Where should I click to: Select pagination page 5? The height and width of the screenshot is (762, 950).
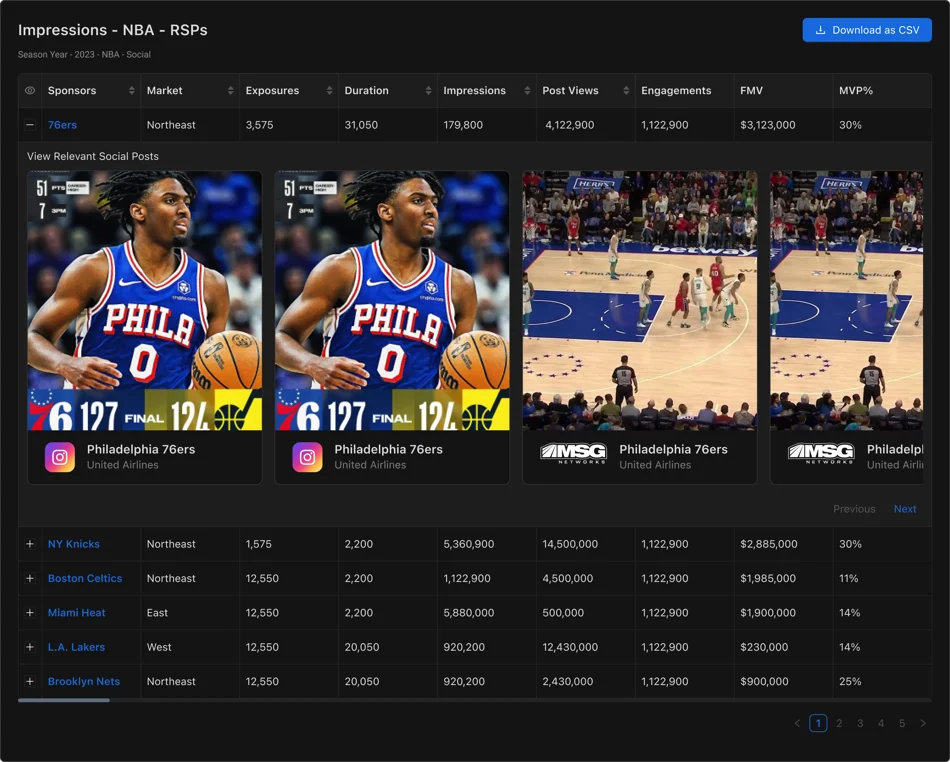(x=902, y=723)
